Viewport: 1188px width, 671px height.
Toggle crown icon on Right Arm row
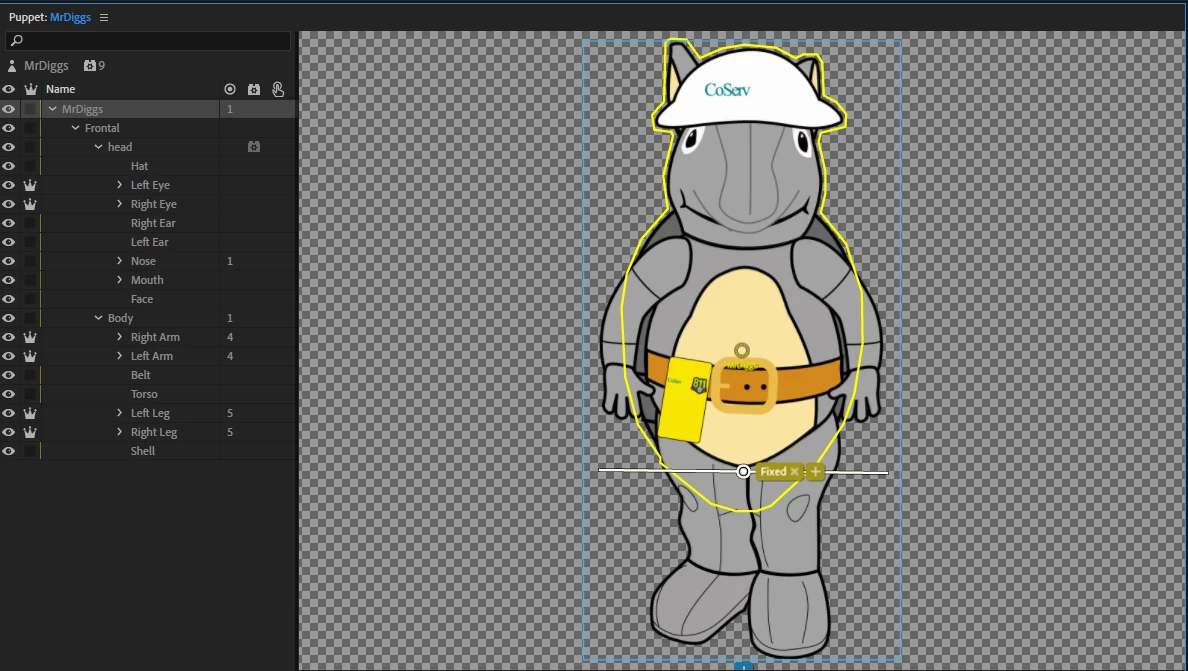[30, 337]
